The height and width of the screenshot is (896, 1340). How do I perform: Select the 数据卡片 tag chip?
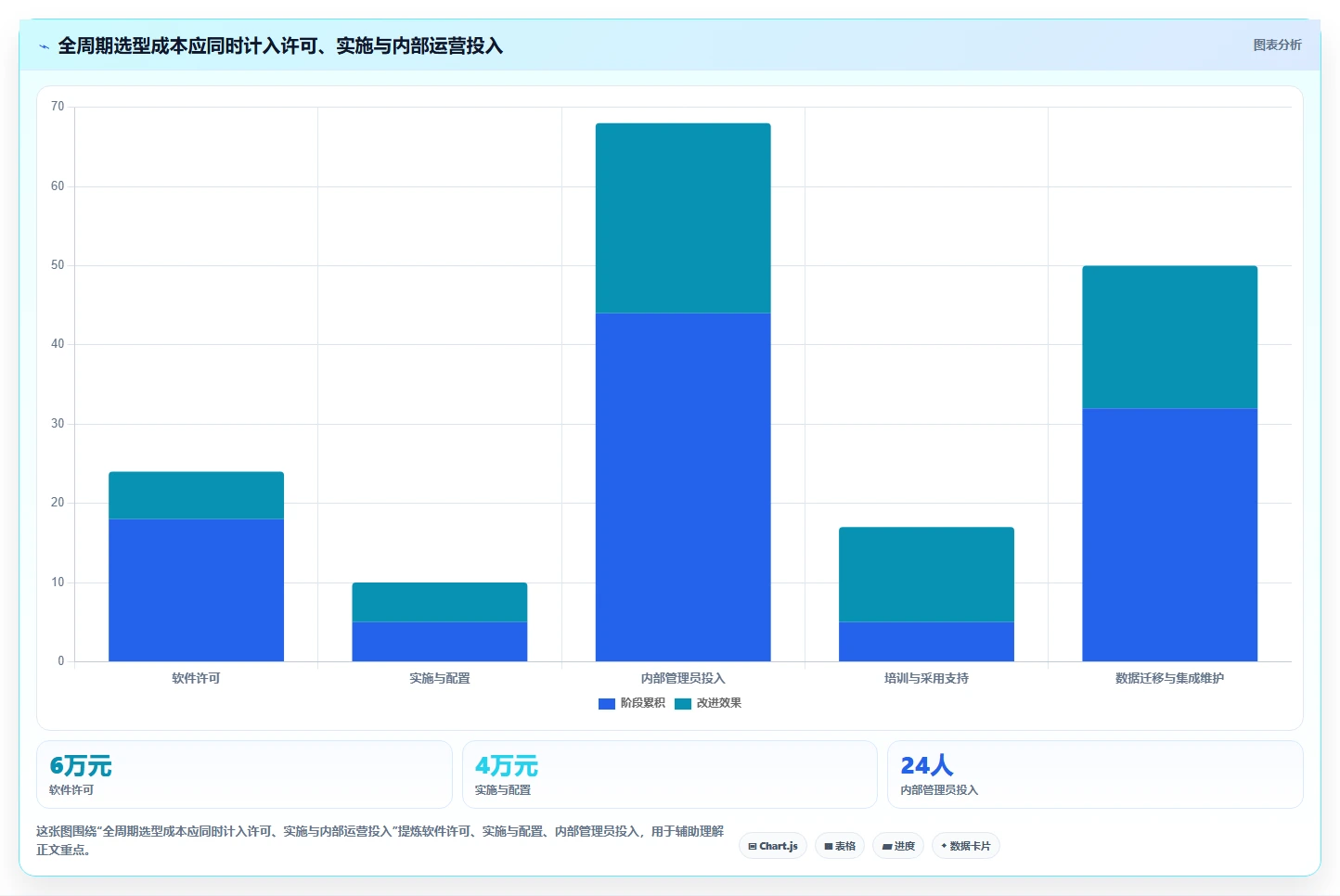coord(965,846)
